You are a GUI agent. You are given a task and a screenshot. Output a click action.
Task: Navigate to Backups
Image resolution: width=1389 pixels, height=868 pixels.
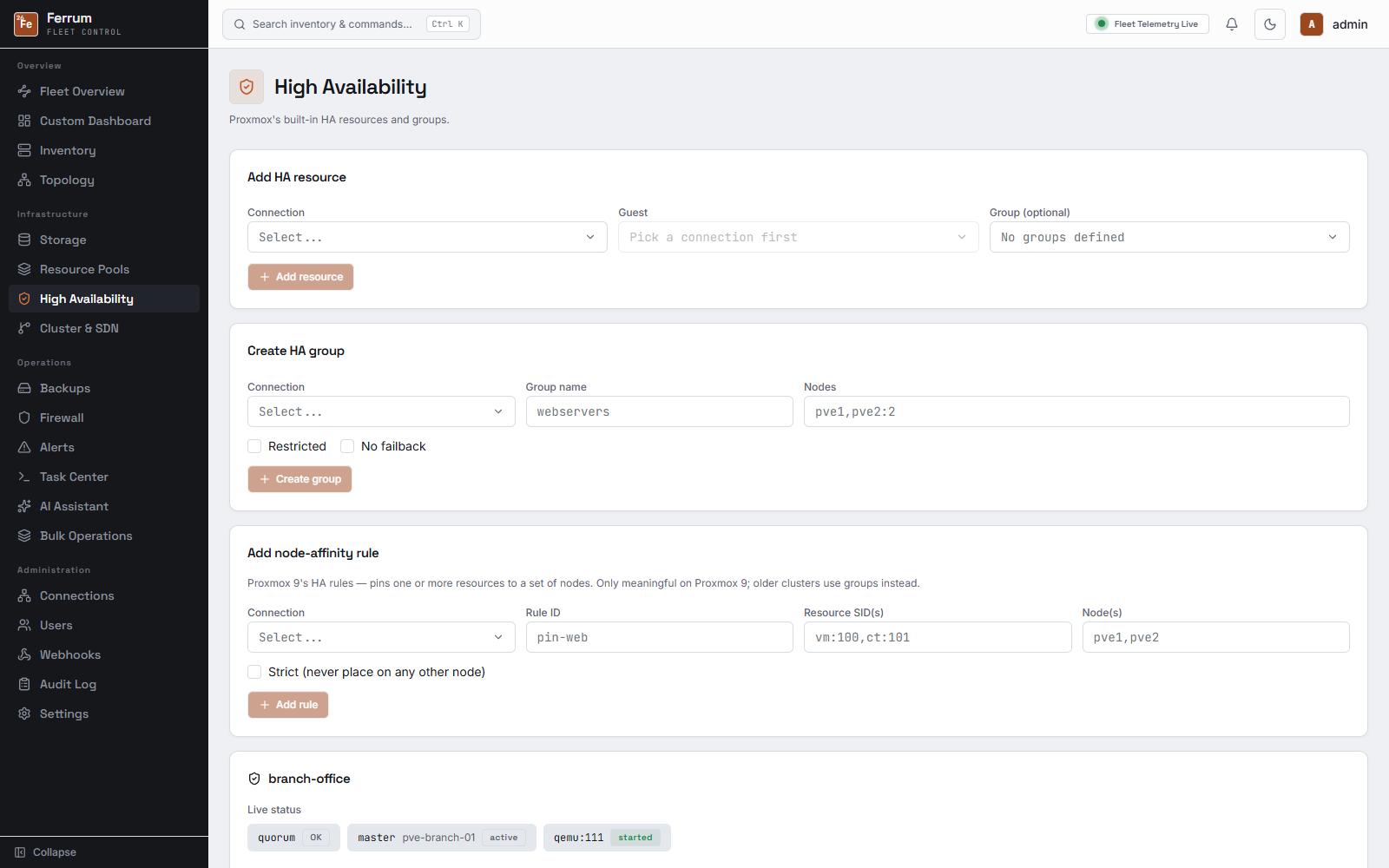(x=104, y=388)
